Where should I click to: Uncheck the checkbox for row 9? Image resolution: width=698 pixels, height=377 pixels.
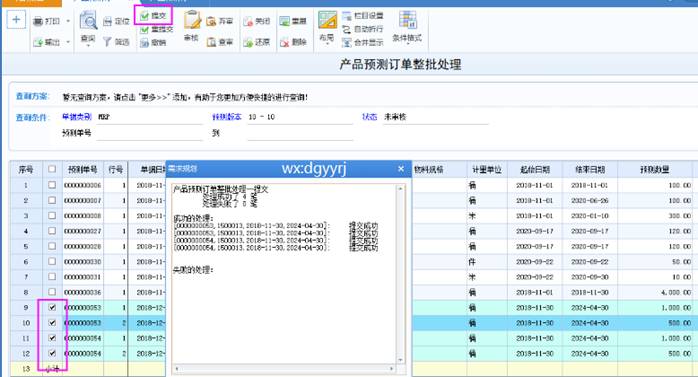pos(52,307)
